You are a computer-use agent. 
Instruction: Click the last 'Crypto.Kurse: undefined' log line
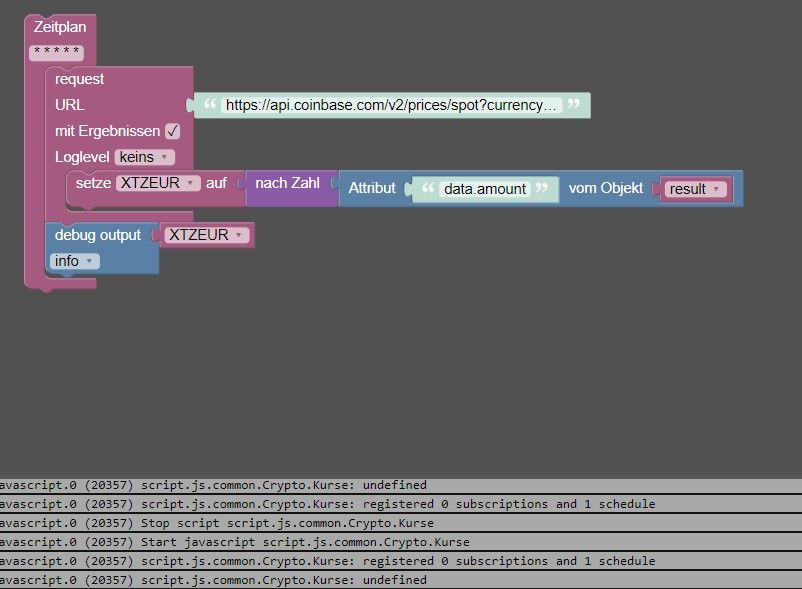[x=401, y=580]
